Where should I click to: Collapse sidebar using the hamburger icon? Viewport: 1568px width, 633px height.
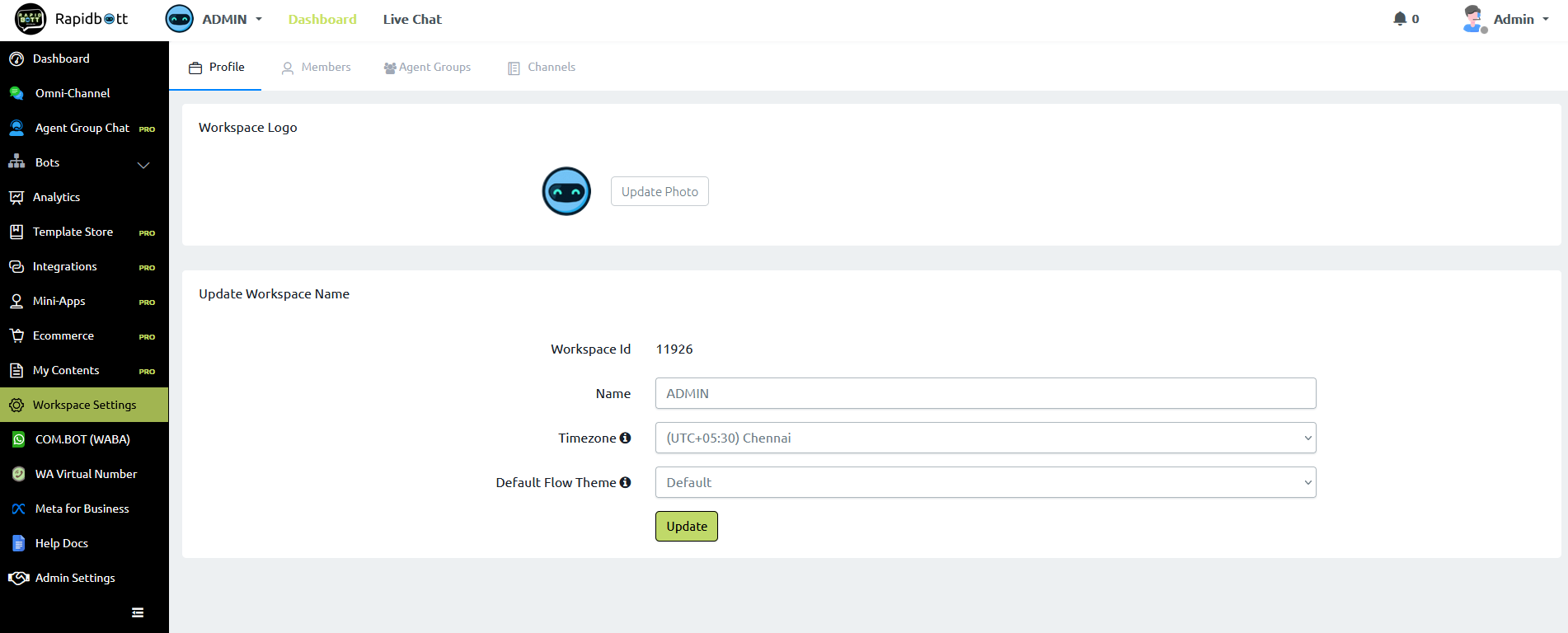[138, 612]
